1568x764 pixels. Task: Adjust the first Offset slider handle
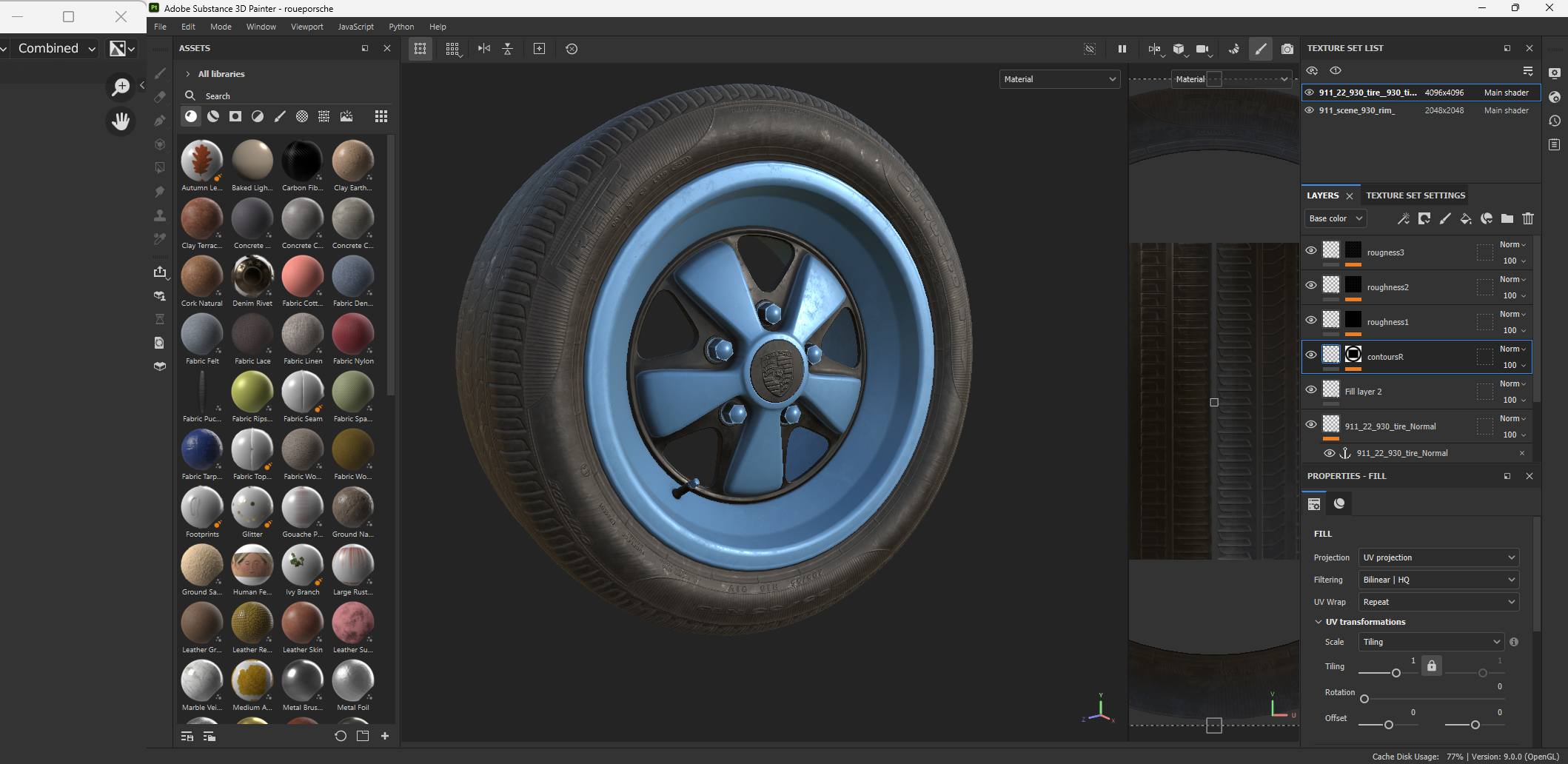click(x=1389, y=725)
